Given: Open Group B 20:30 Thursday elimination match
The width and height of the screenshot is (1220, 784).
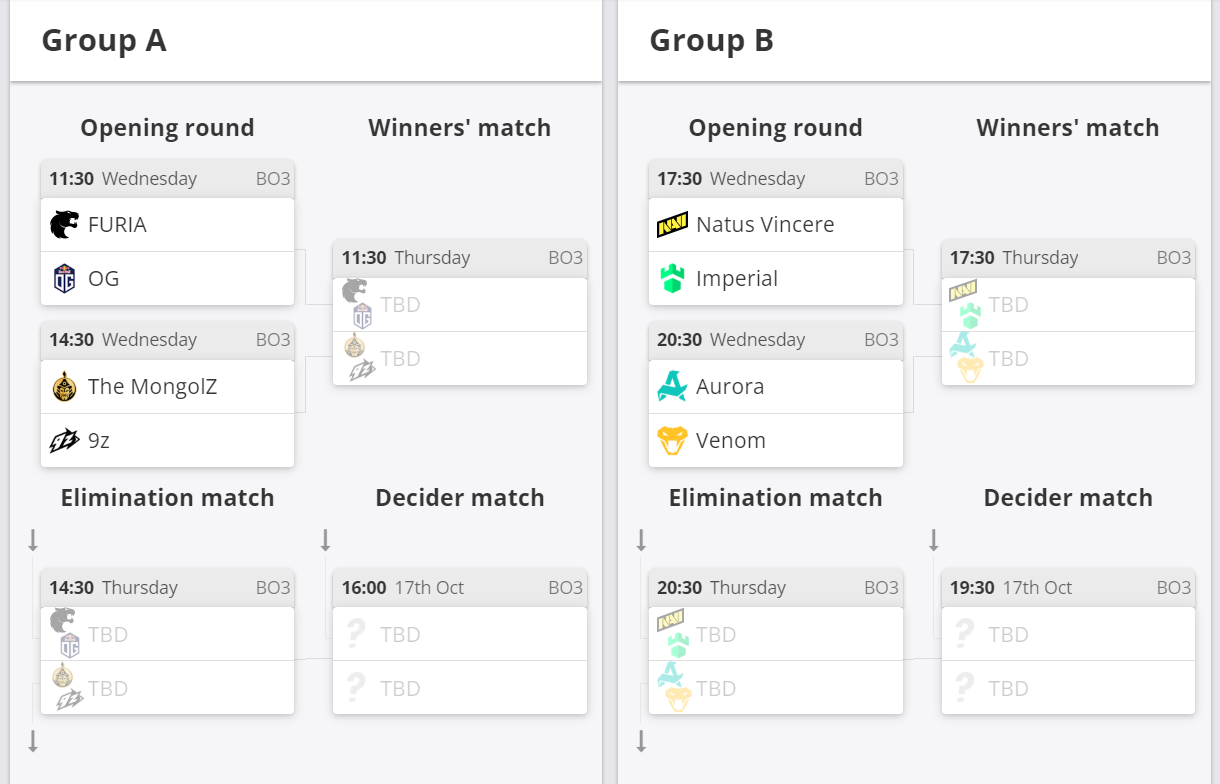Looking at the screenshot, I should click(x=776, y=588).
